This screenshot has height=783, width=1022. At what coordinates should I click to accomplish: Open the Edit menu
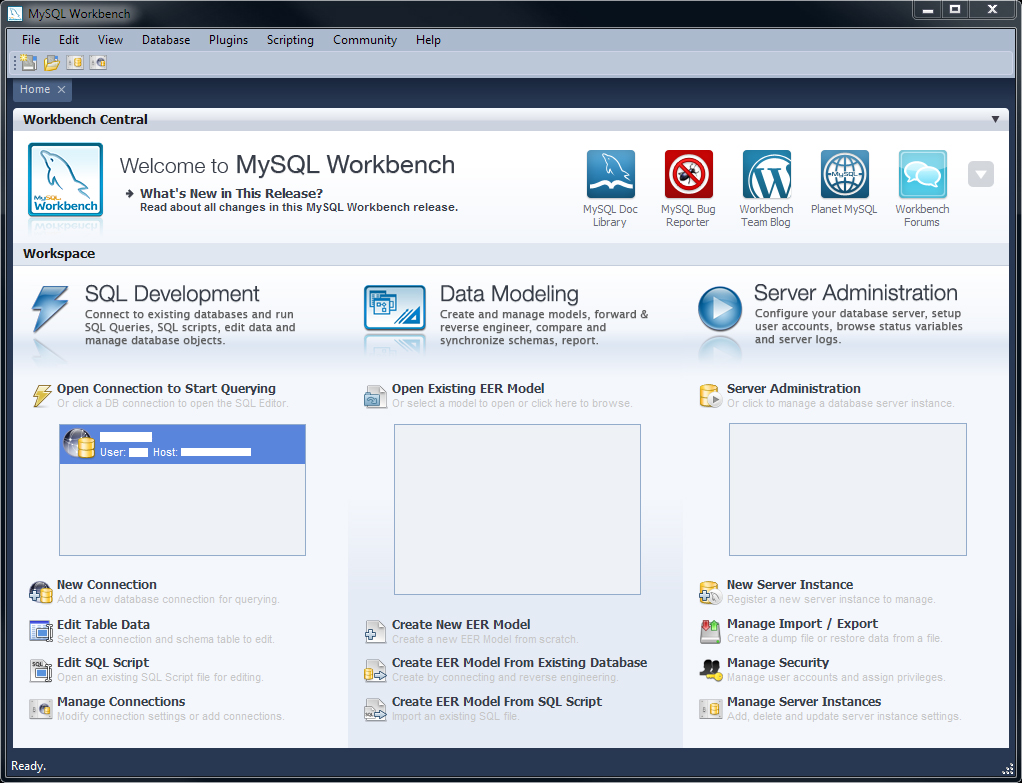coord(68,40)
